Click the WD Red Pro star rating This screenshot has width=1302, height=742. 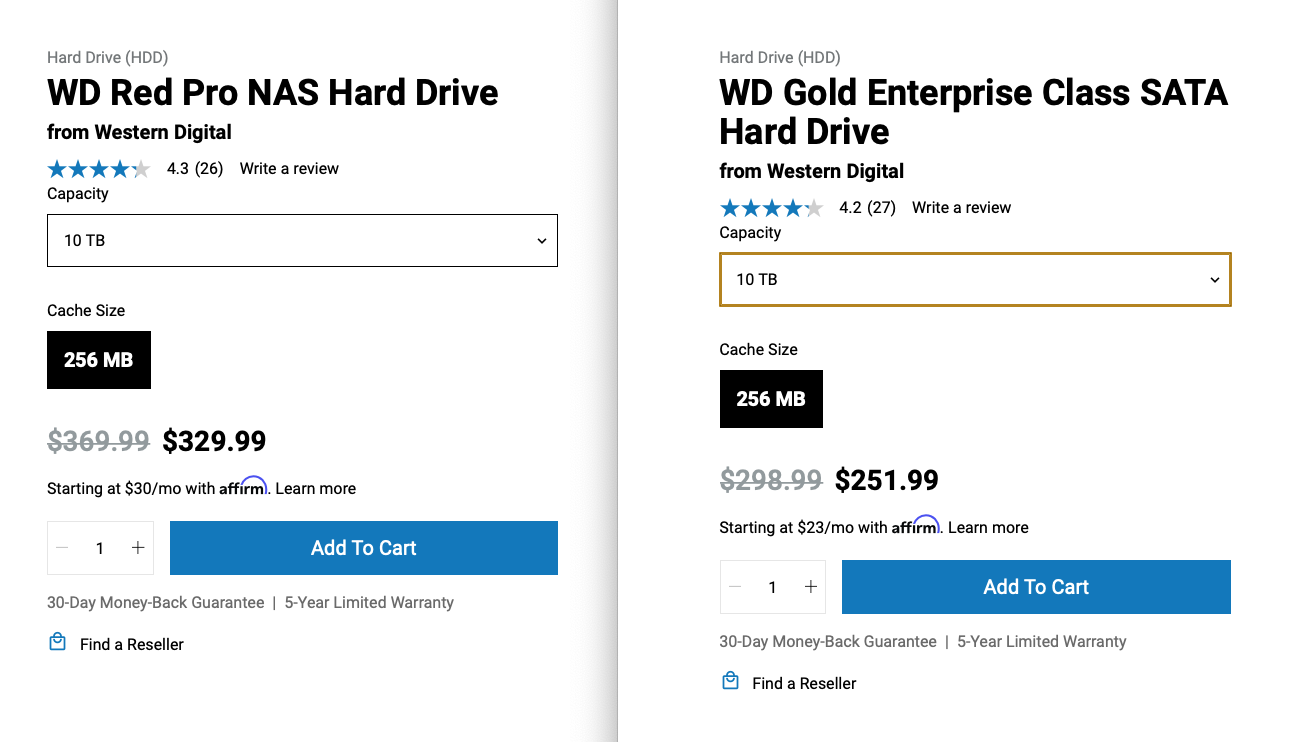point(99,169)
